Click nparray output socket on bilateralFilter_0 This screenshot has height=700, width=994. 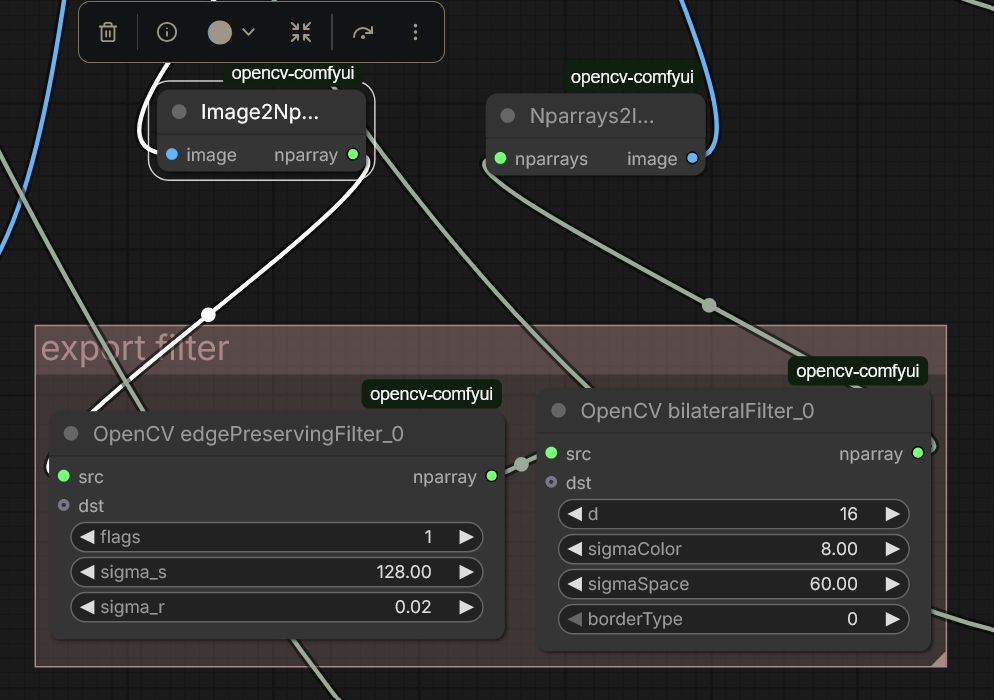tap(917, 453)
